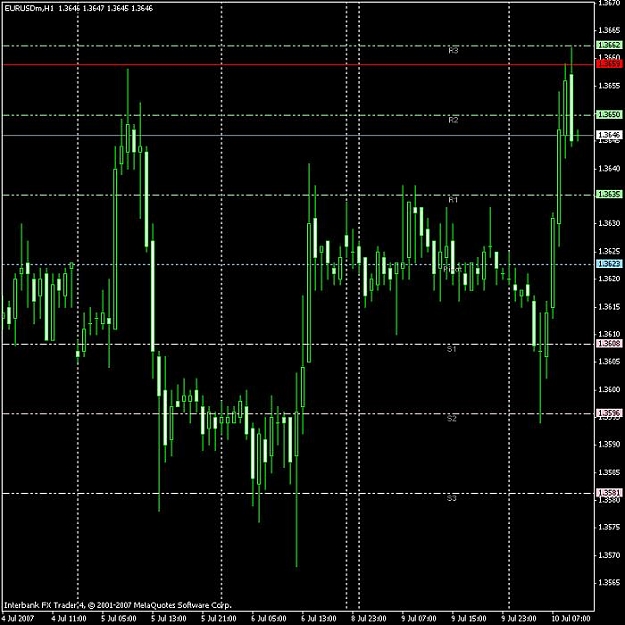Click the green 1.3635 price tag
The image size is (625, 625).
pos(609,194)
